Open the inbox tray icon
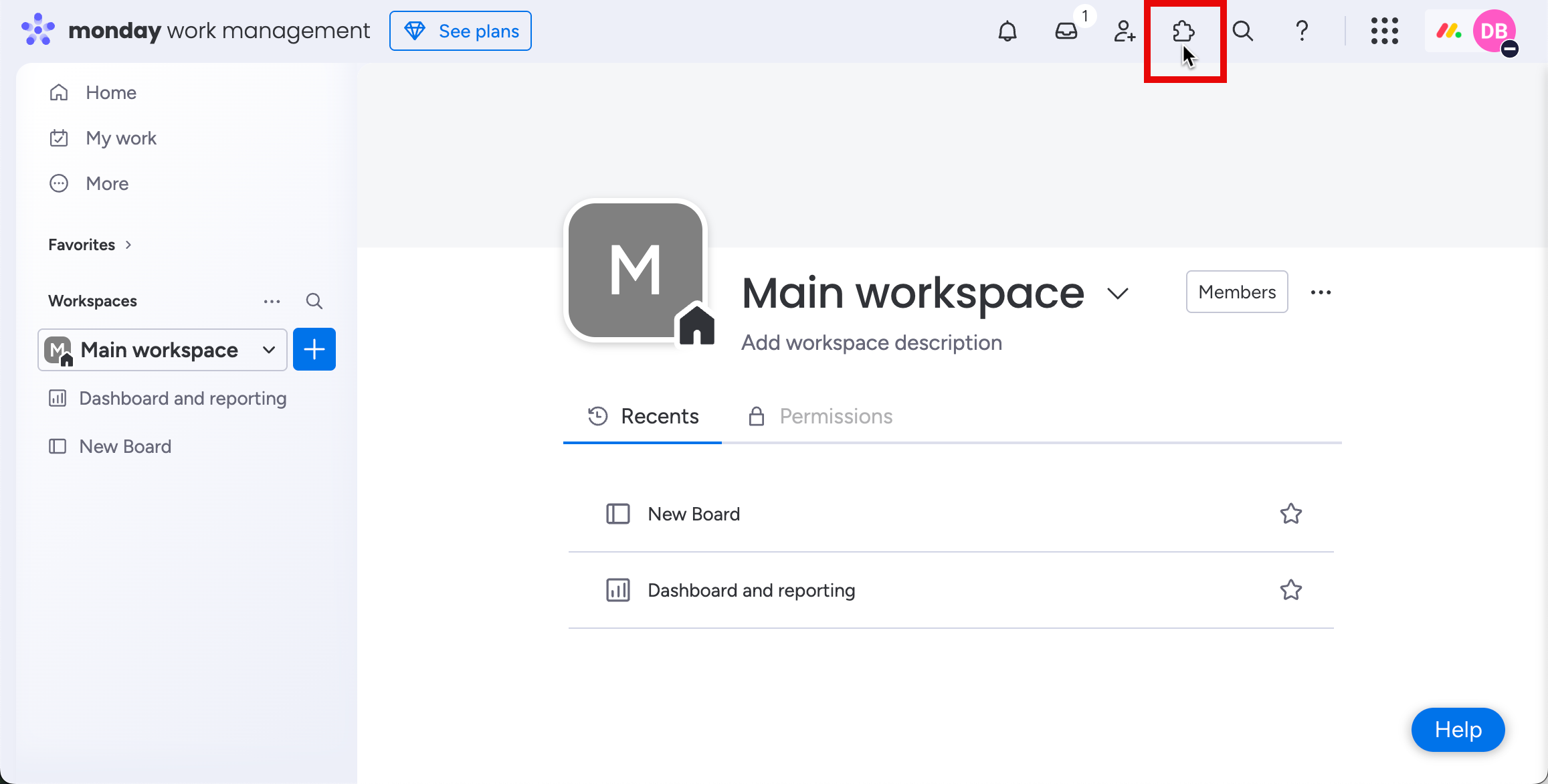 (1066, 31)
